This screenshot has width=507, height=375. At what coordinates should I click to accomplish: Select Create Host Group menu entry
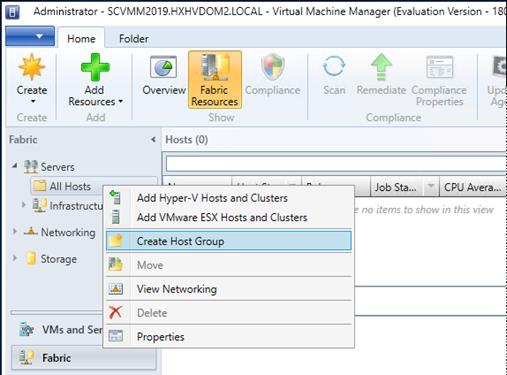coord(229,241)
